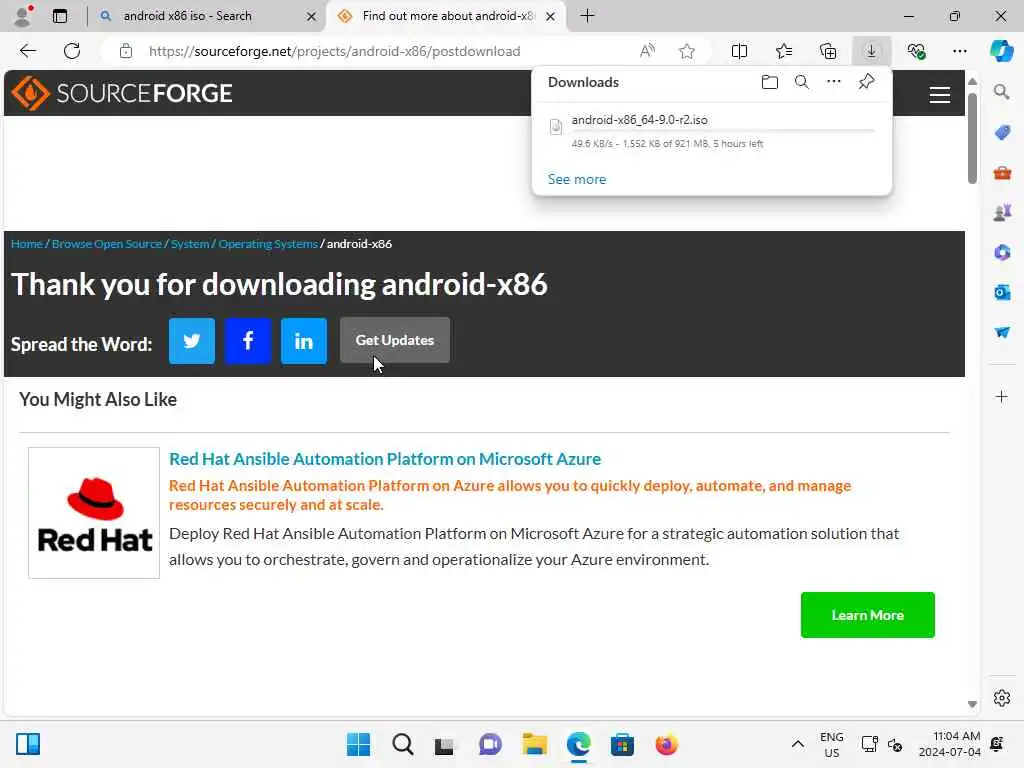Add this page to favorites
The image size is (1024, 768).
pyautogui.click(x=686, y=51)
